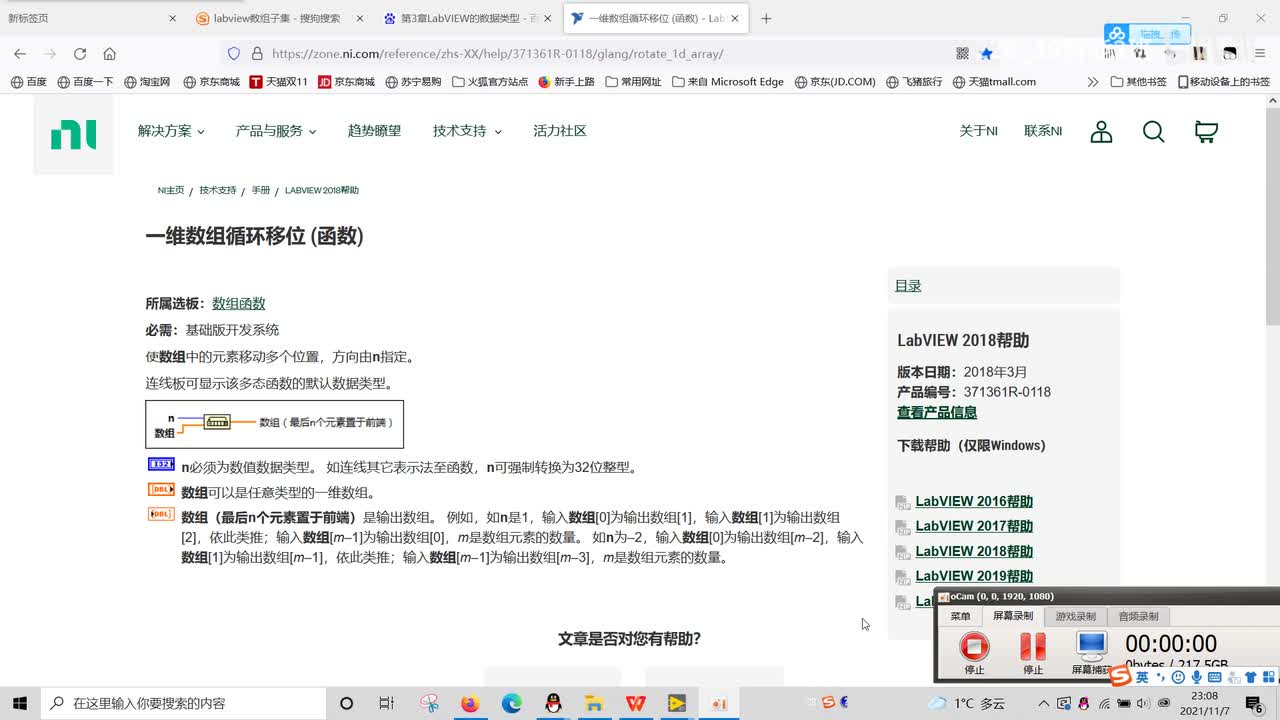
Task: Switch to oCam 菜单 tab
Action: pos(960,616)
